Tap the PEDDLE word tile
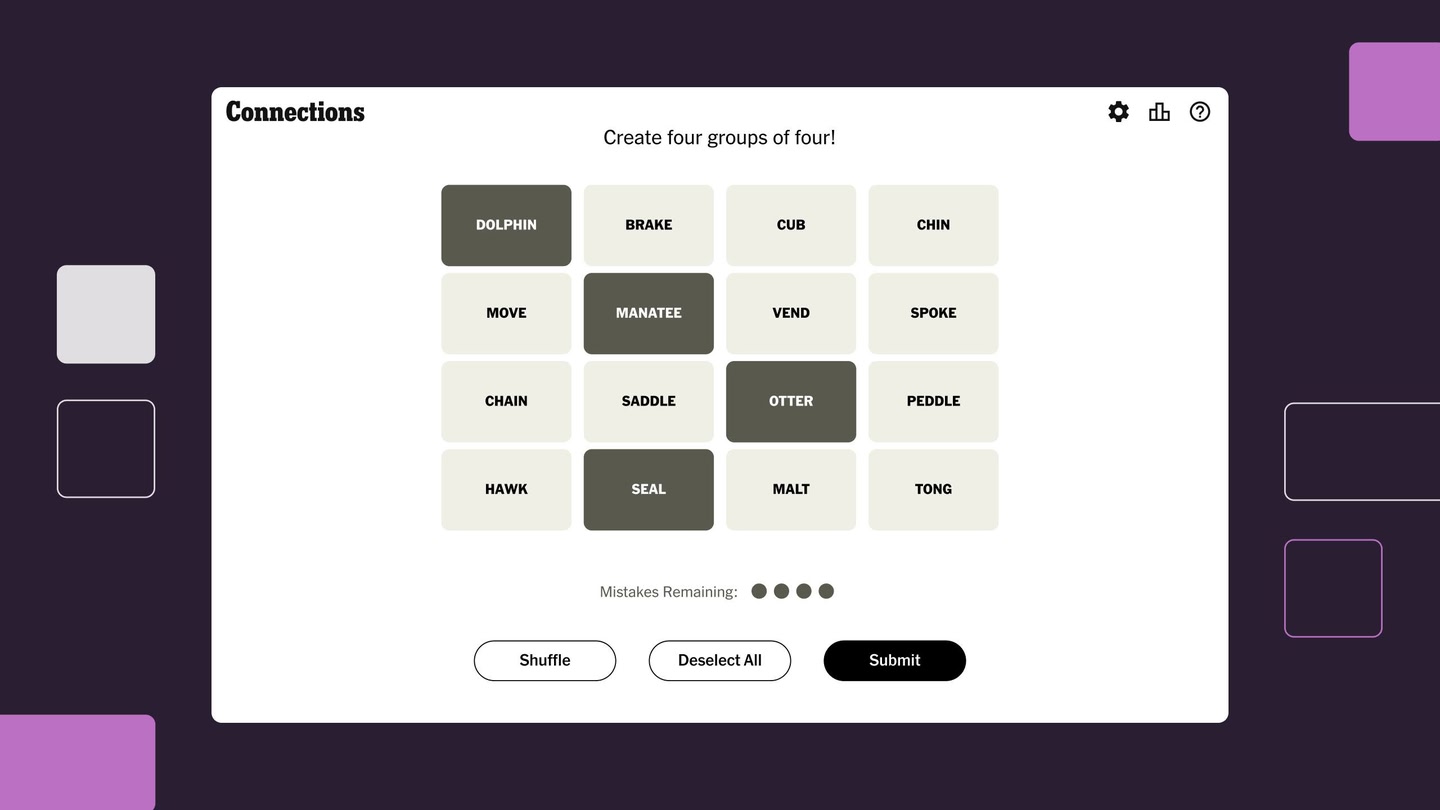This screenshot has height=810, width=1440. pos(932,401)
